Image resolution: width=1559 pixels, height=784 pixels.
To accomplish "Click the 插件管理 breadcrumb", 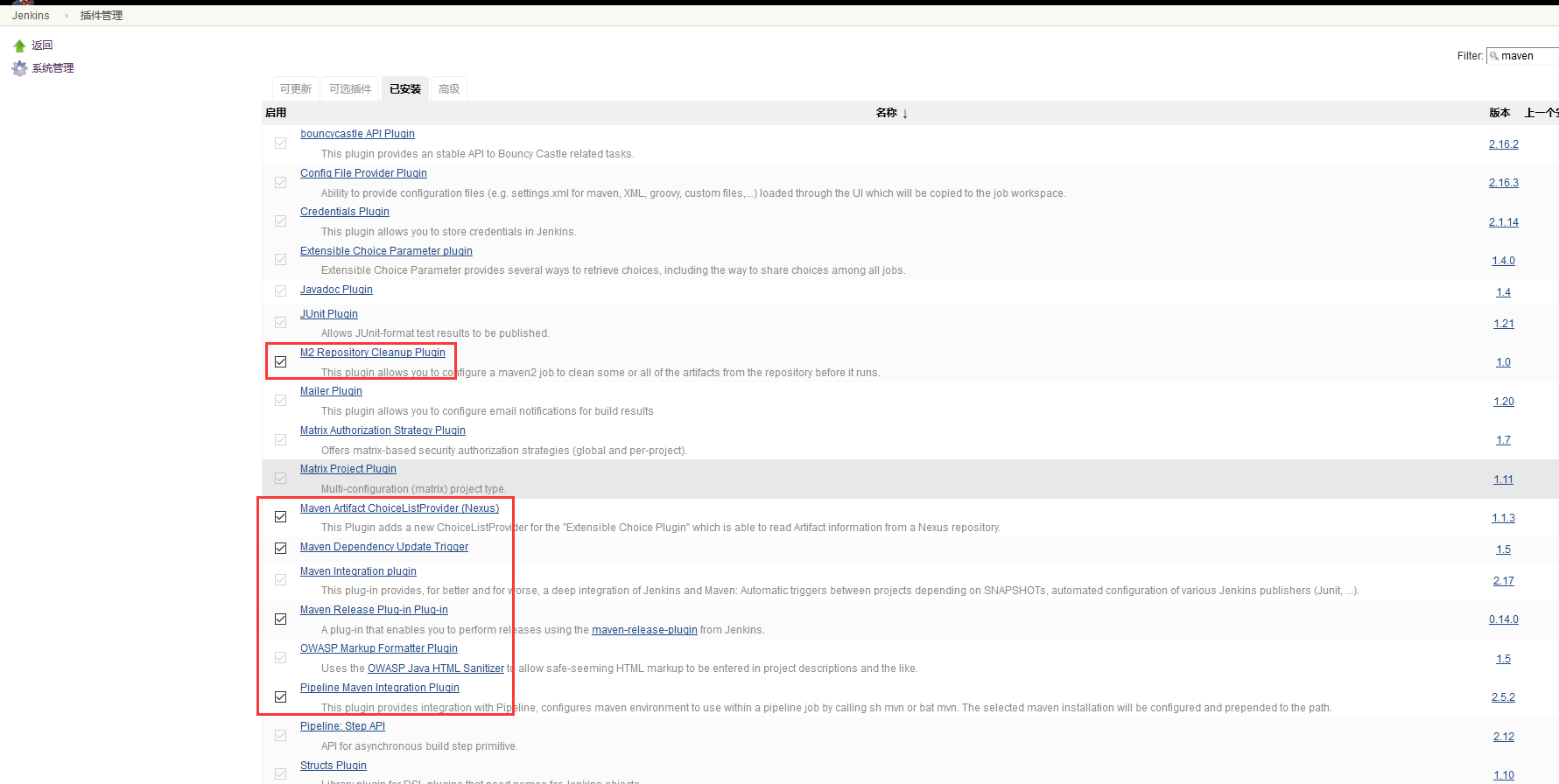I will 102,16.
